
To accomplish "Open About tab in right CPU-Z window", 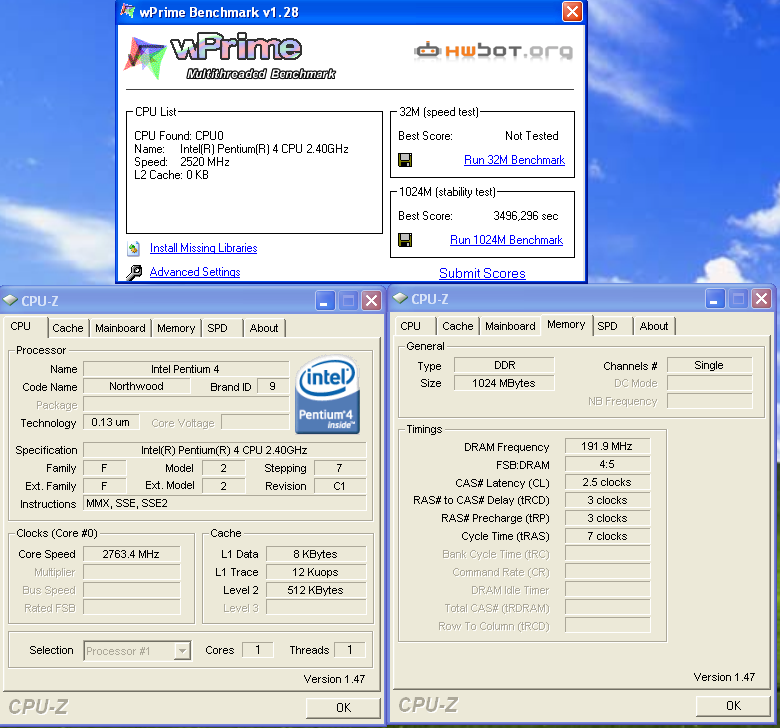I will tap(654, 326).
